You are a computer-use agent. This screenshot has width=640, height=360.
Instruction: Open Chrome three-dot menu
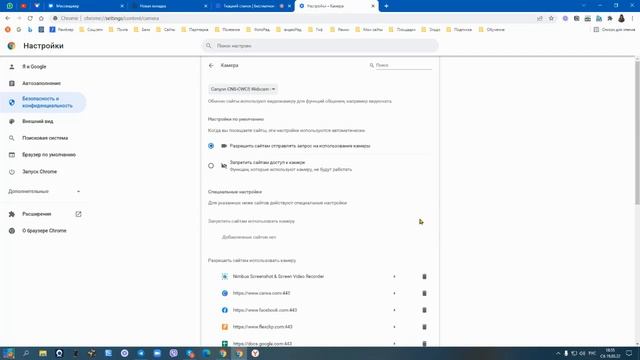click(633, 18)
